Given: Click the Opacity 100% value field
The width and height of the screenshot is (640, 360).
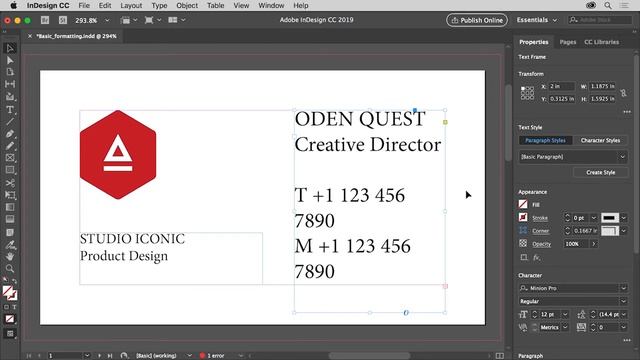Looking at the screenshot, I should coord(576,244).
